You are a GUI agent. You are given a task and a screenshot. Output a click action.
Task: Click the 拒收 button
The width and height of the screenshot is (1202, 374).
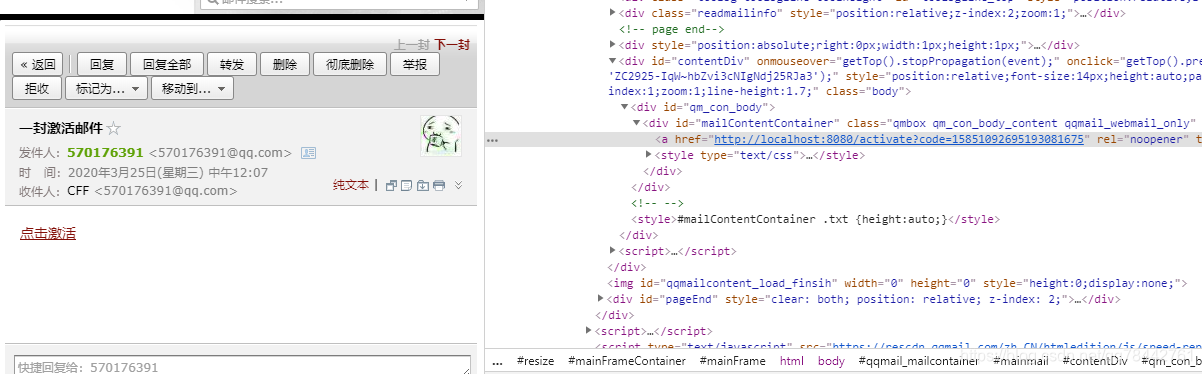pos(37,88)
